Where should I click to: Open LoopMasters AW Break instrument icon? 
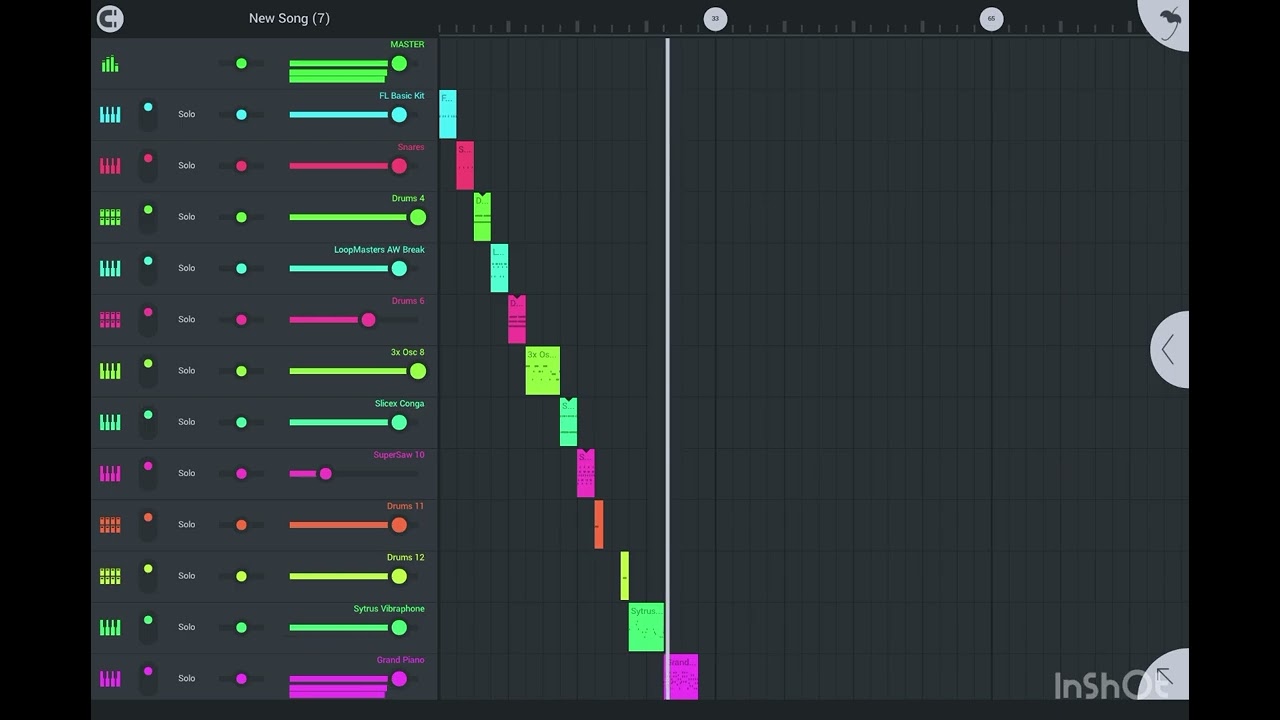(110, 268)
